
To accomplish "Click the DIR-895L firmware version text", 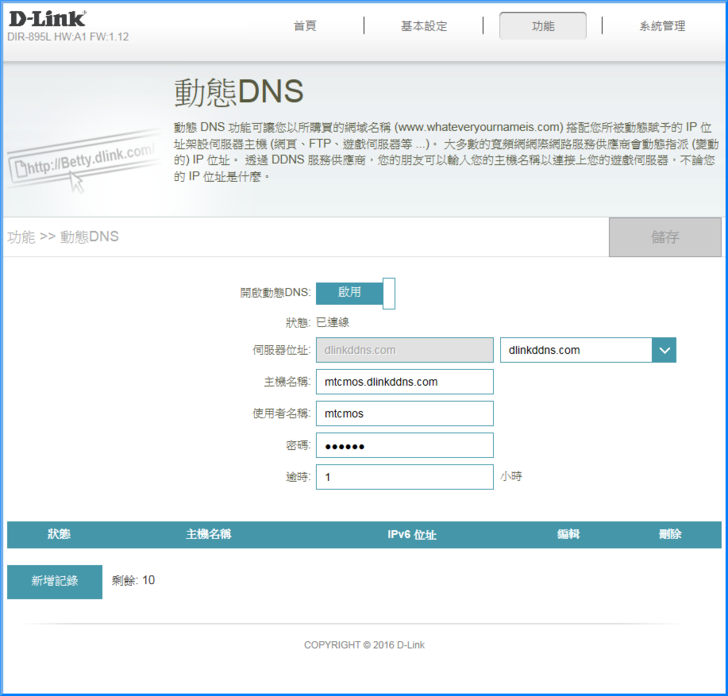I will pyautogui.click(x=68, y=37).
